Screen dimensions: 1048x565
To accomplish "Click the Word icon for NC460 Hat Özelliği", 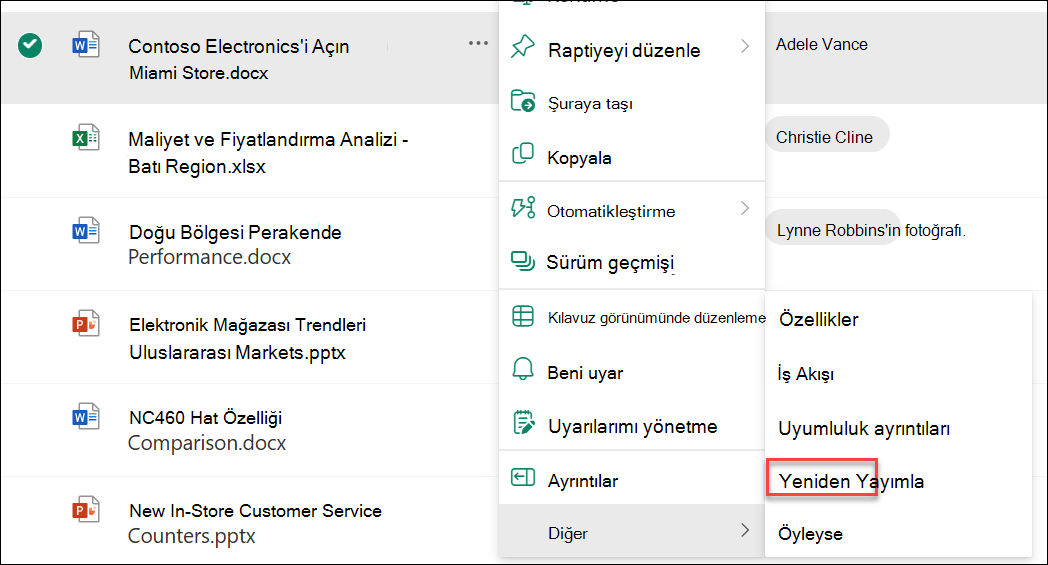I will [x=86, y=417].
